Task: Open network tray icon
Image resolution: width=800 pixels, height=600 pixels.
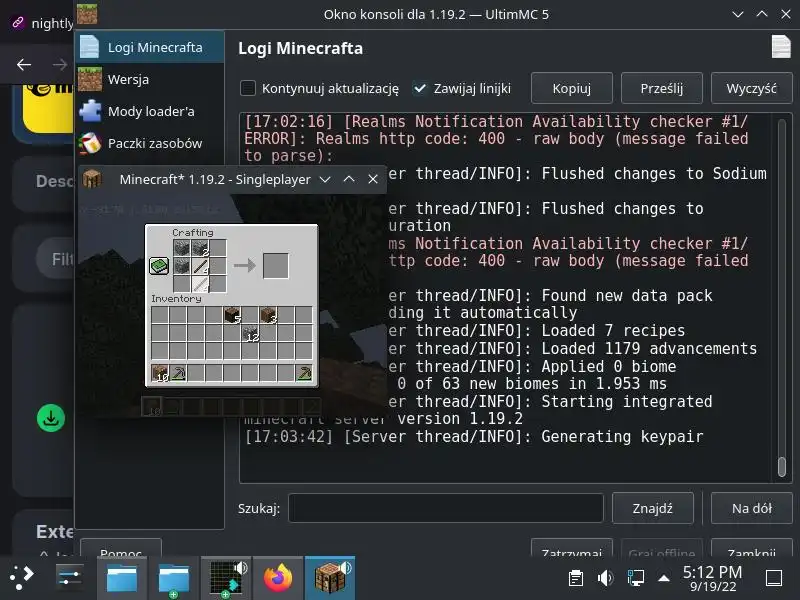Action: tap(635, 578)
